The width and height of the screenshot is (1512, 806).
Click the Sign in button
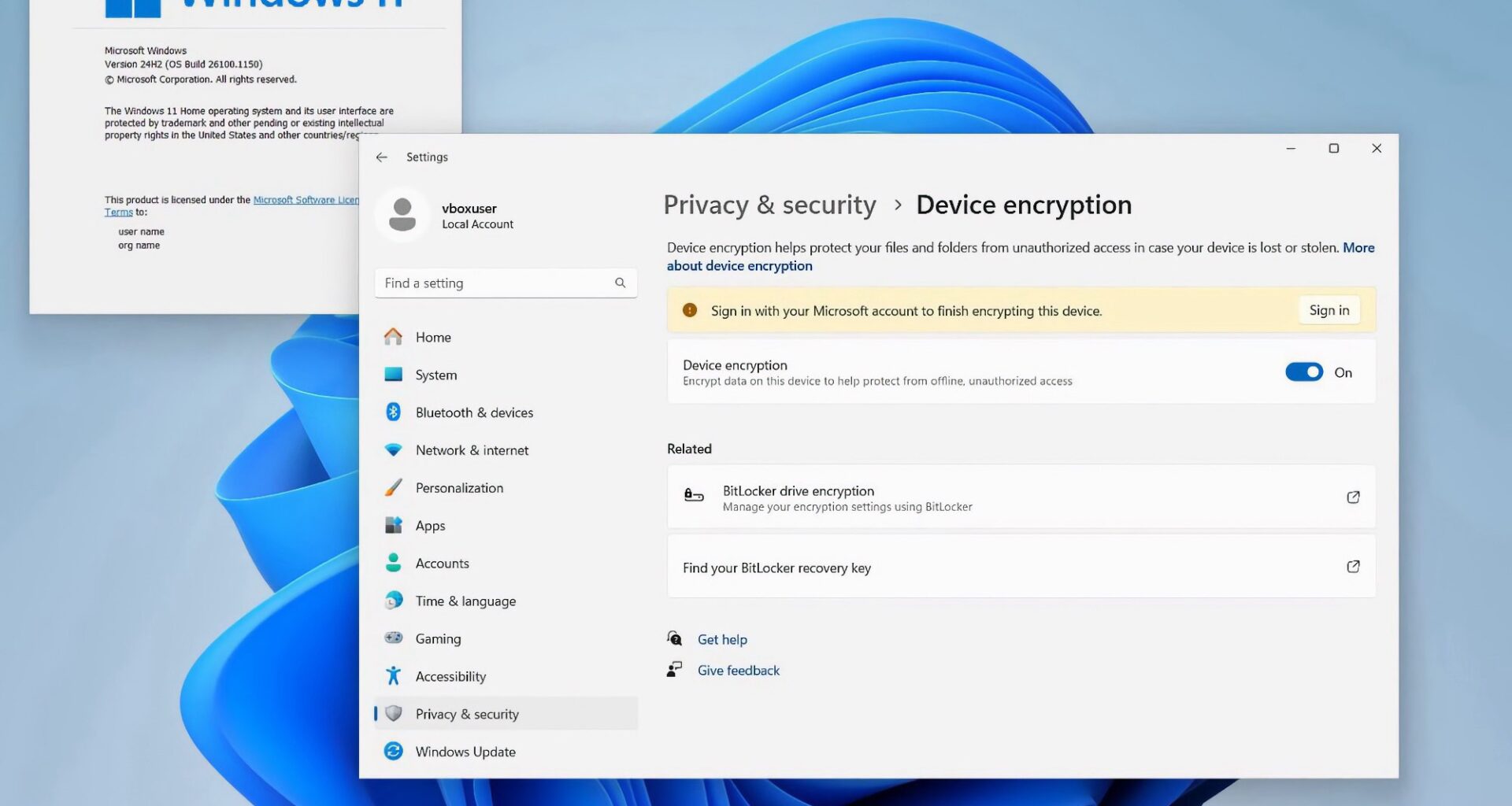(1329, 309)
